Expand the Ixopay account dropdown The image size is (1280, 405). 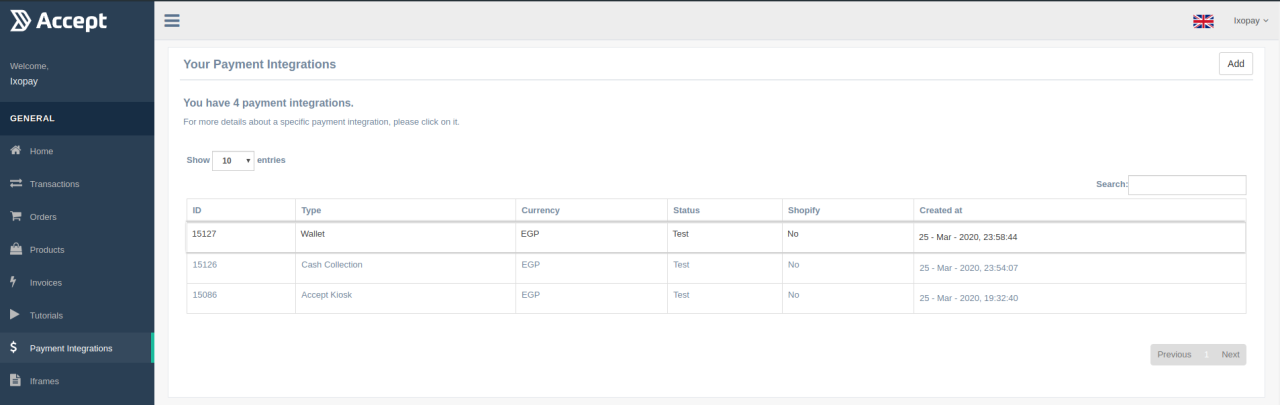click(x=1250, y=20)
